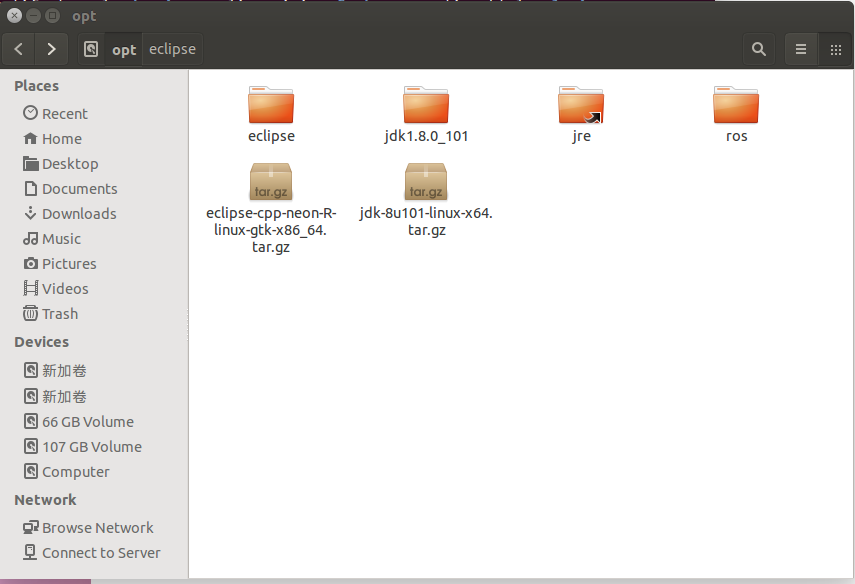Select the eclipse folder icon

(271, 105)
